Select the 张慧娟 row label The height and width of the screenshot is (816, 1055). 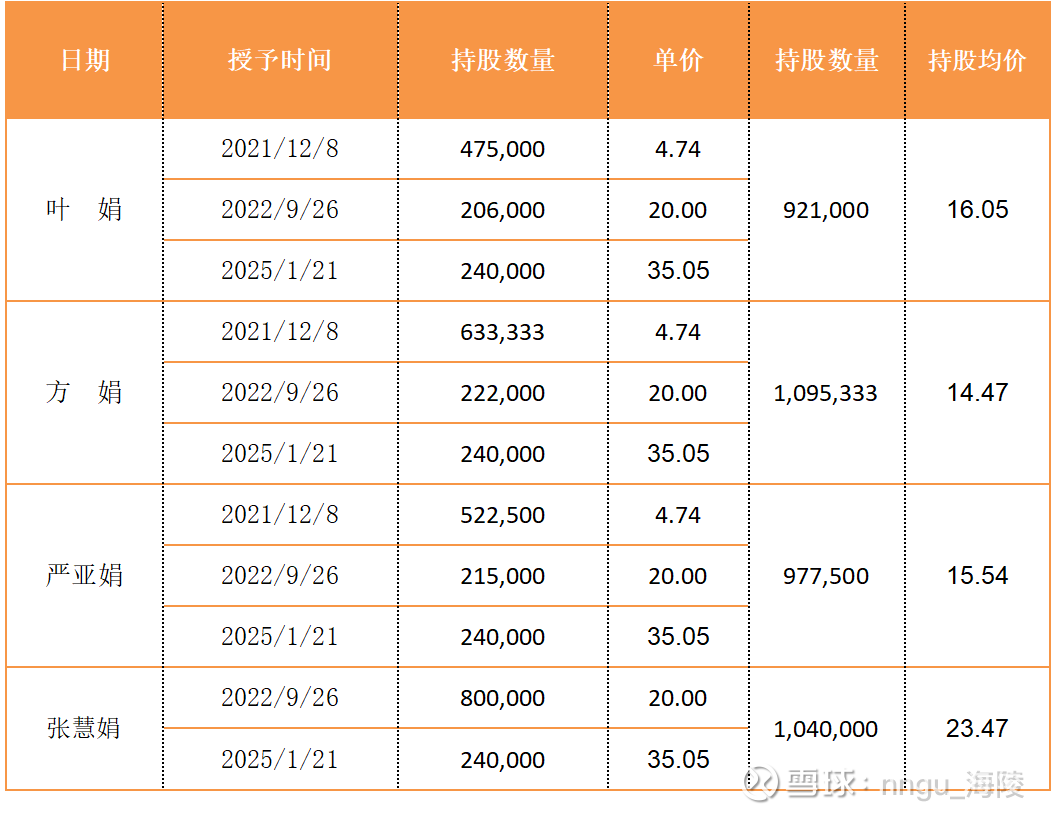coord(85,728)
